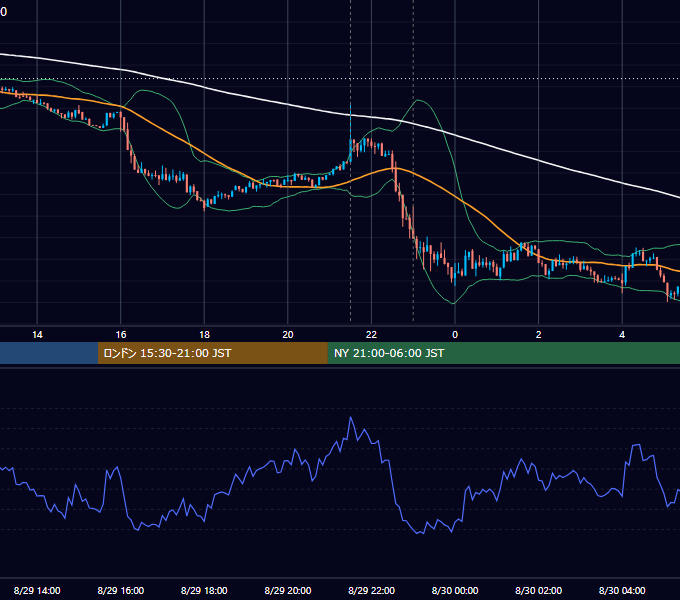The image size is (680, 600).
Task: Click the 18 hour axis label
Action: pos(204,335)
